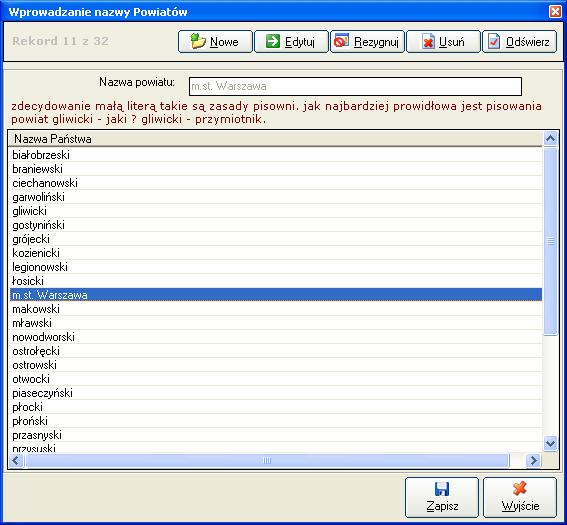Select the otwocki row

275,379
